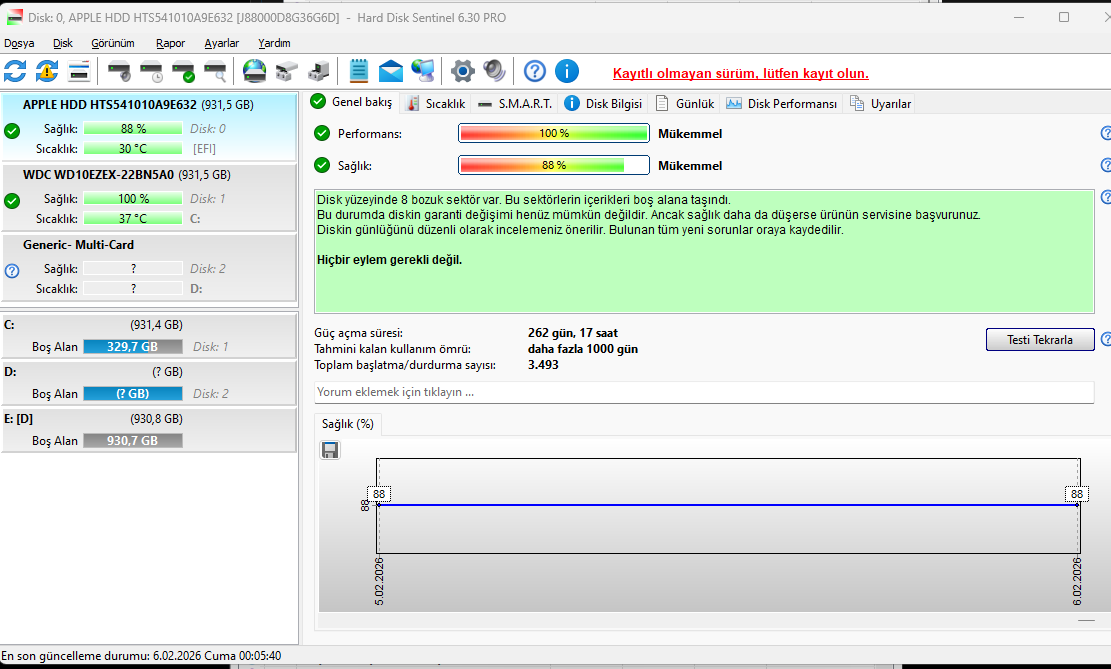
Task: Click the floppy save icon above health graph
Action: pos(329,450)
